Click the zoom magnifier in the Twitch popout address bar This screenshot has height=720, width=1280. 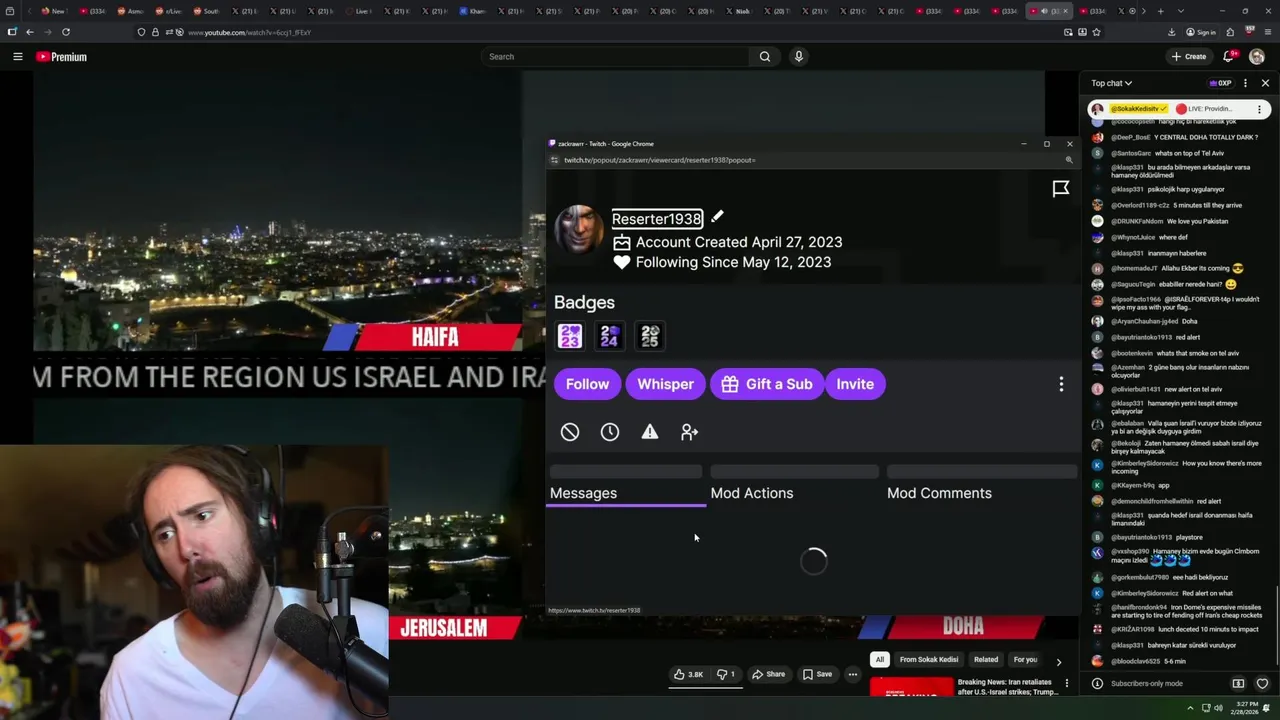(x=1069, y=160)
